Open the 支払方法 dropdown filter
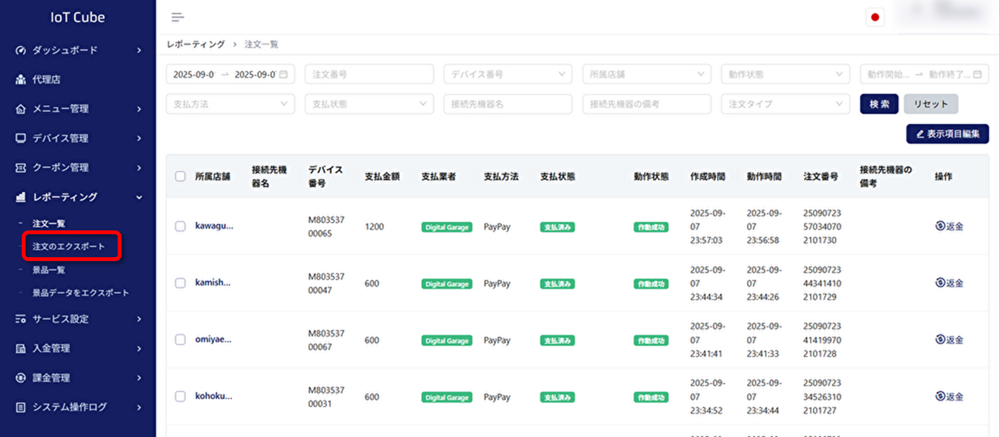 tap(230, 104)
